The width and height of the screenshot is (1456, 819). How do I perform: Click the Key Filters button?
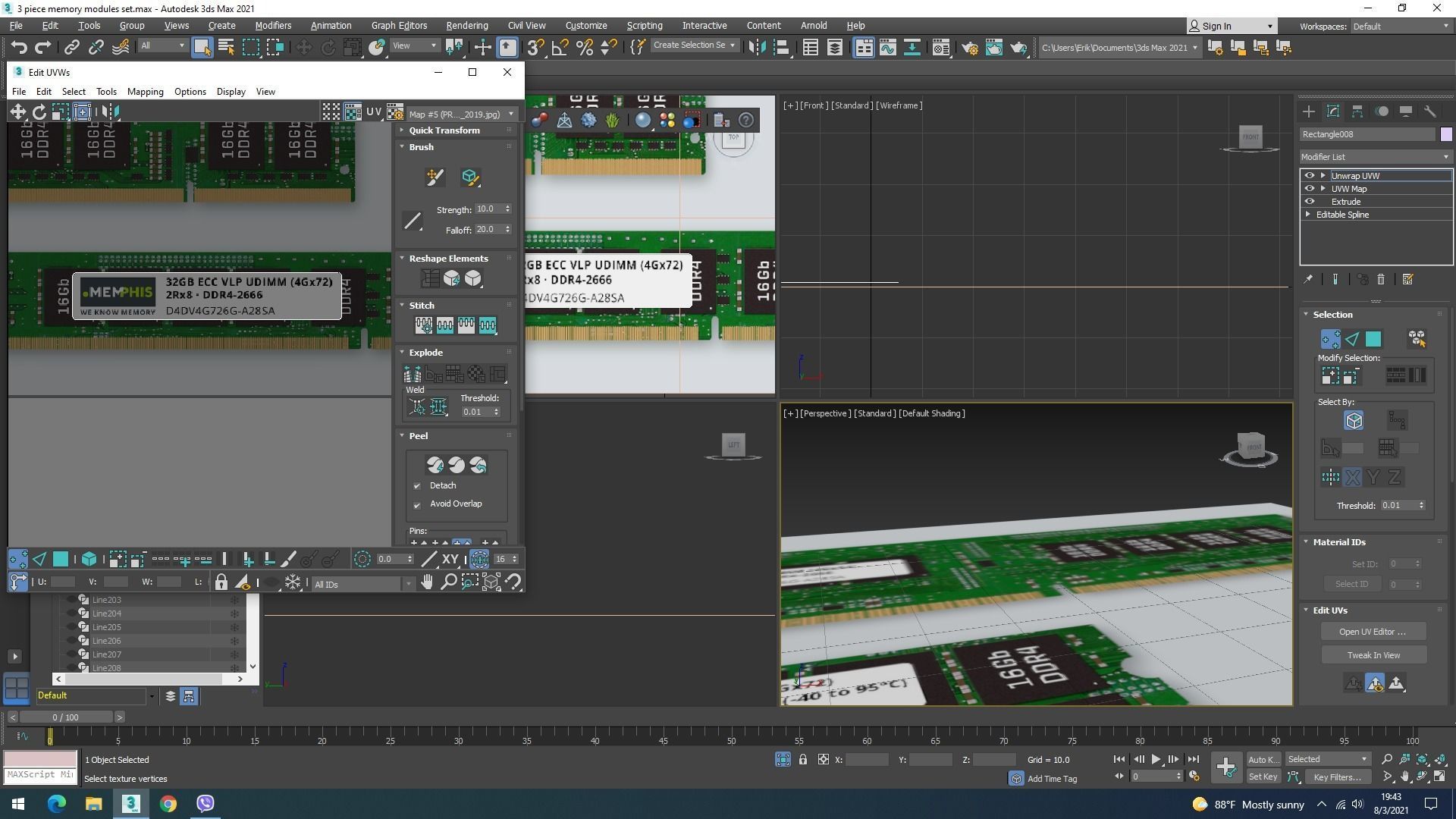pos(1337,777)
